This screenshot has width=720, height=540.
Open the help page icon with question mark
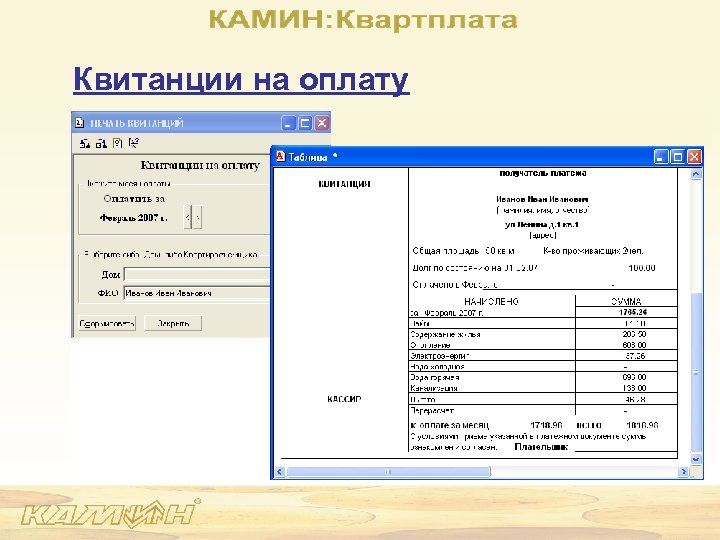pyautogui.click(x=118, y=143)
